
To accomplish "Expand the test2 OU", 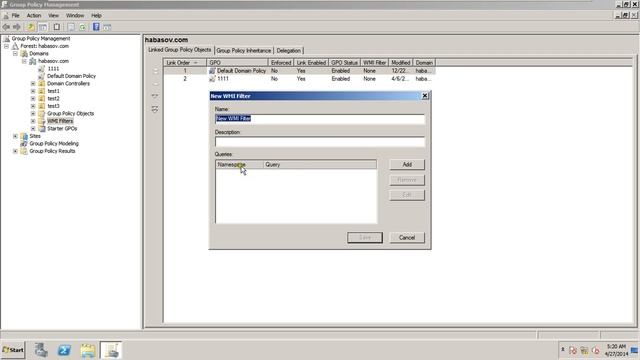I will (33, 98).
